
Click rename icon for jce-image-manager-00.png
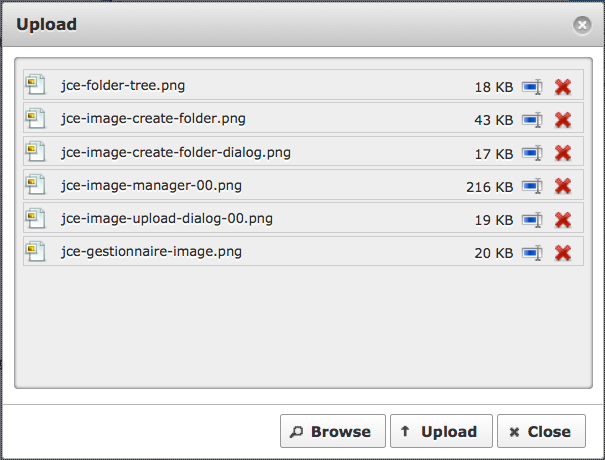pyautogui.click(x=532, y=187)
